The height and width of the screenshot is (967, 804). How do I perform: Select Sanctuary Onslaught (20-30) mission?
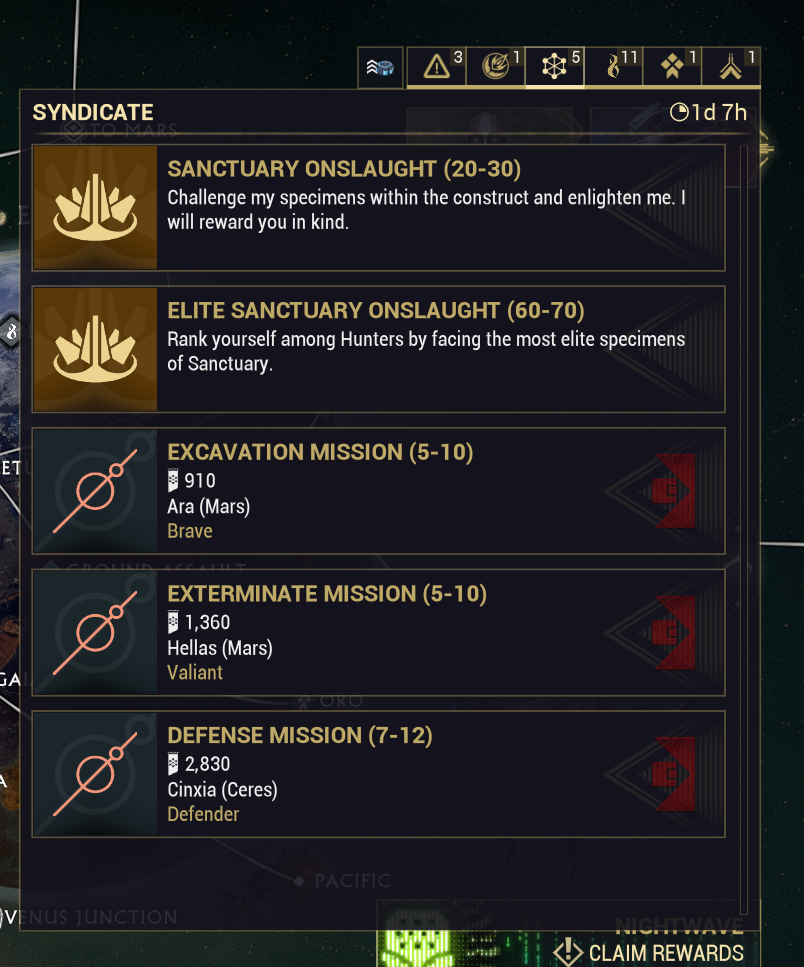tap(440, 208)
